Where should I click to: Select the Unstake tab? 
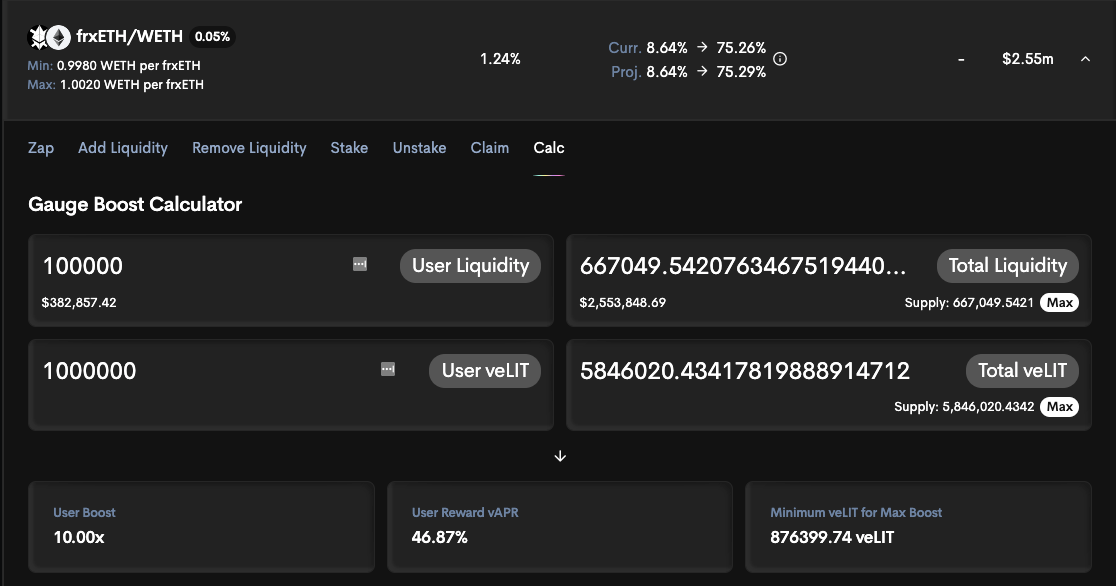[419, 148]
